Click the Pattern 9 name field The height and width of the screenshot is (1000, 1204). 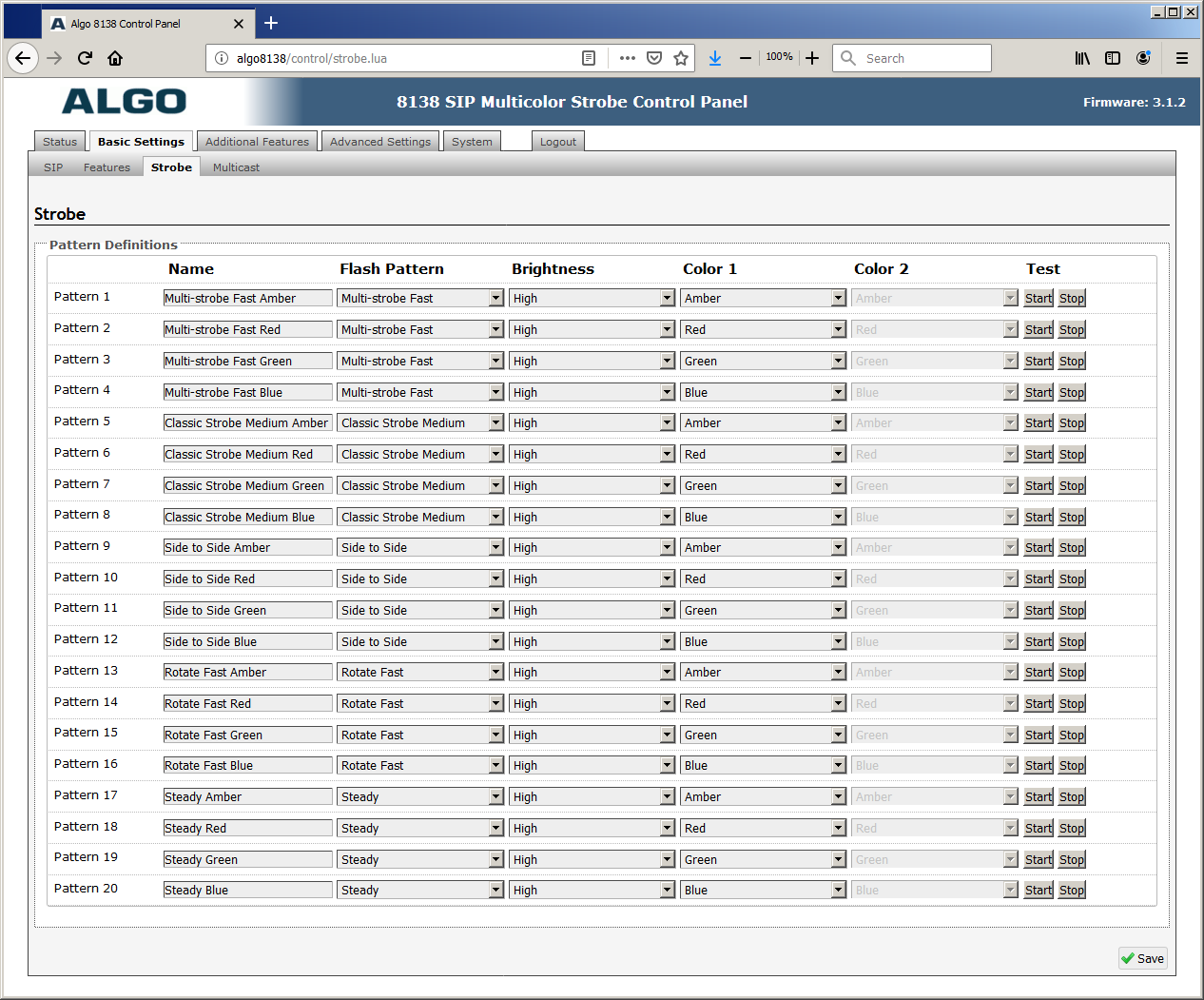(247, 547)
